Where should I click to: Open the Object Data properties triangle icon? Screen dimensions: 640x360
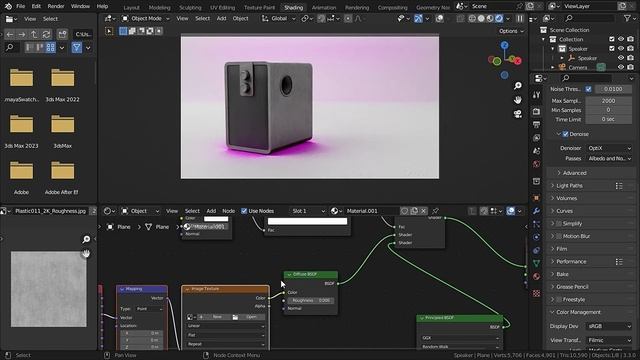pyautogui.click(x=536, y=263)
